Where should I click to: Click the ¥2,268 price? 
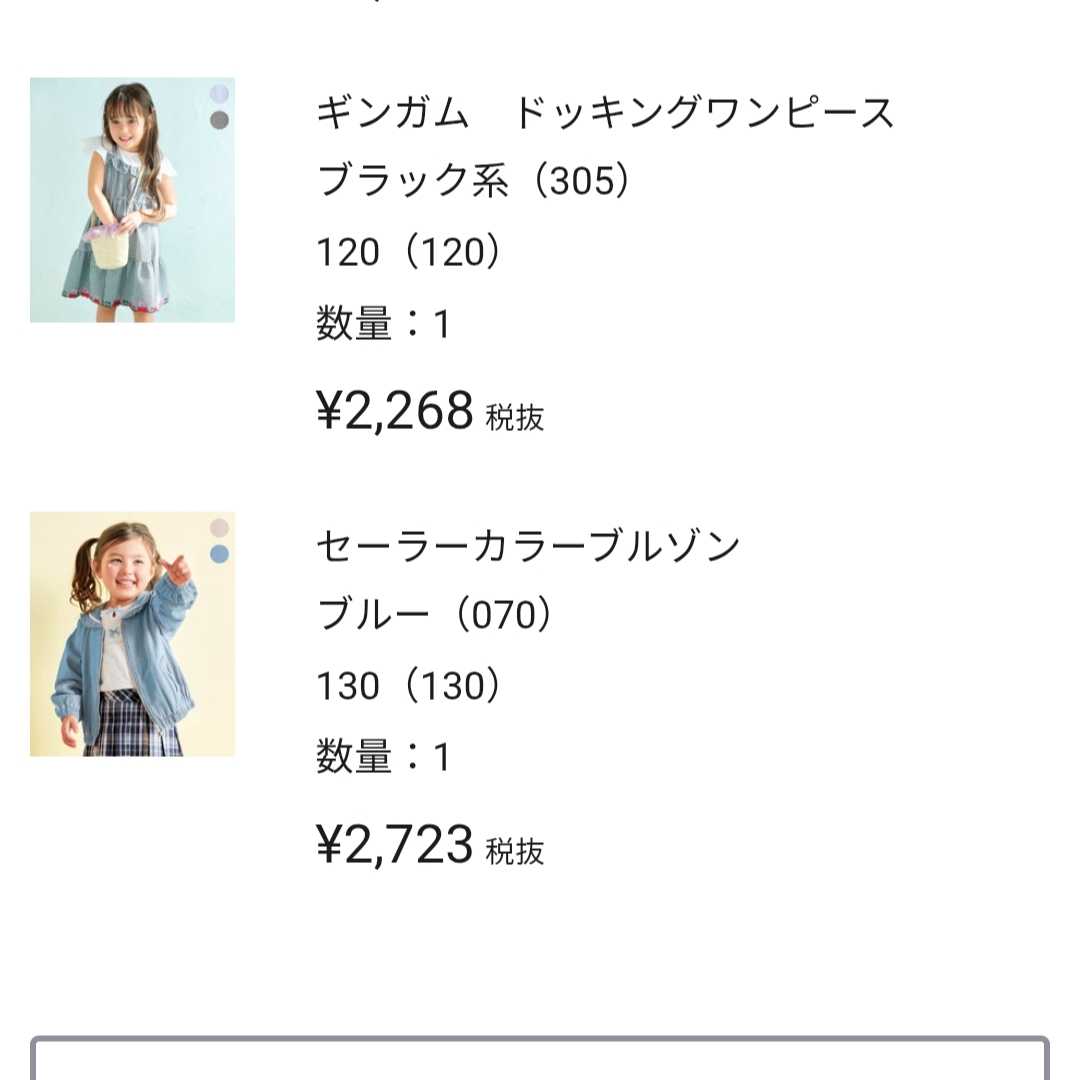click(x=395, y=411)
